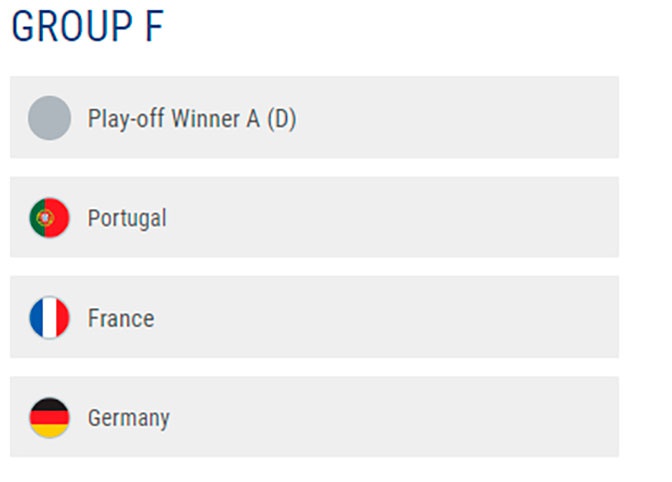This screenshot has width=672, height=482.
Task: Click the Portugal flag icon
Action: (49, 218)
